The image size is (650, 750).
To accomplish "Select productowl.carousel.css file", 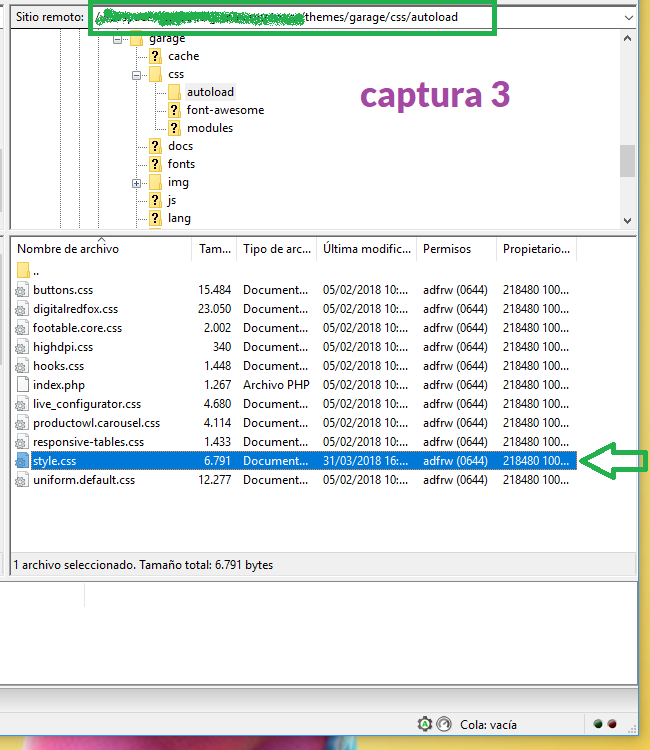I will point(96,423).
